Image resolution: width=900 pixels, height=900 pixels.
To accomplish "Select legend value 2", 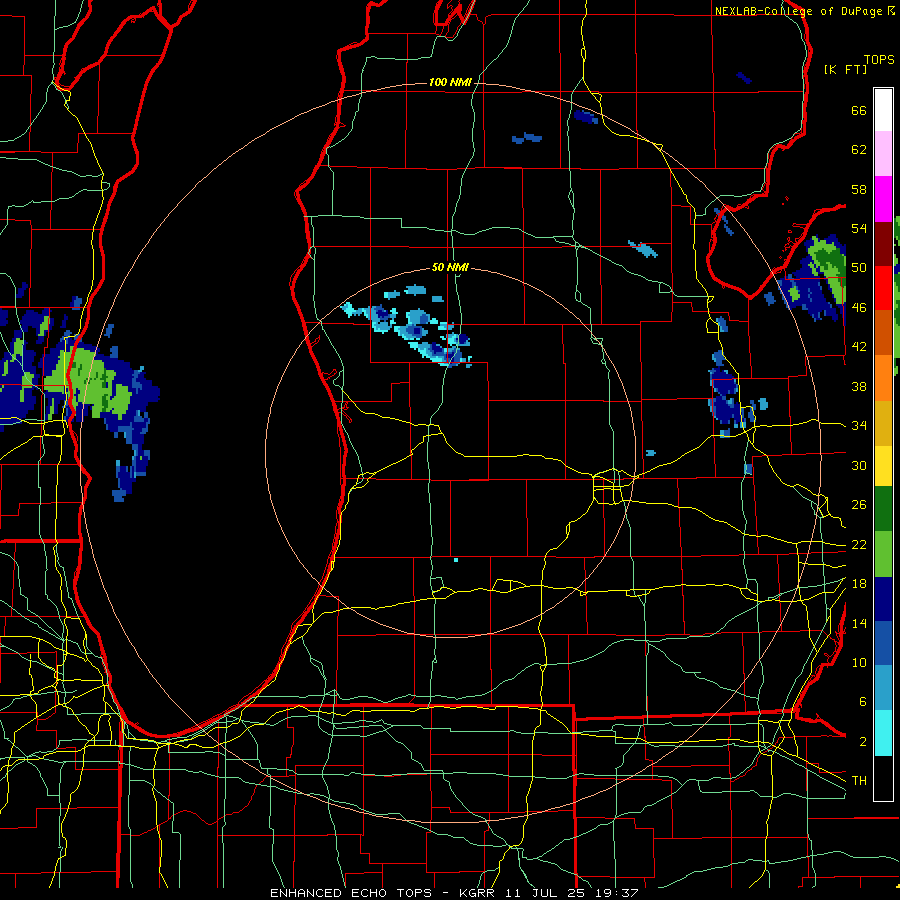I will pos(862,742).
